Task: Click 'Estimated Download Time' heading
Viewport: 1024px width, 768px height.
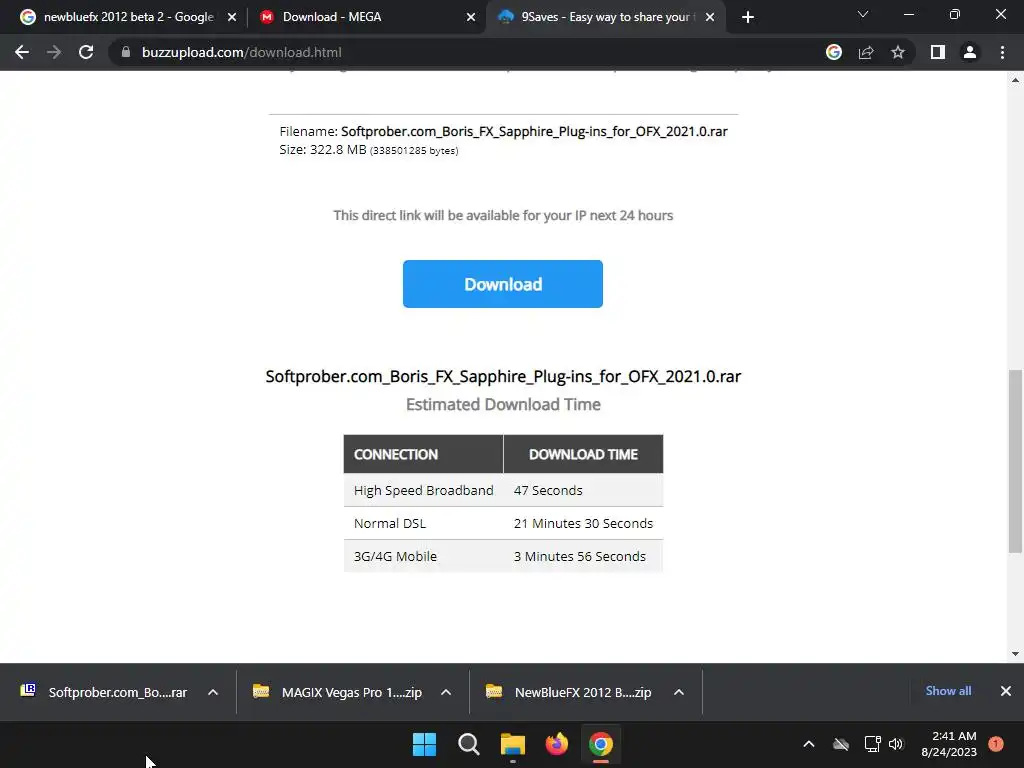Action: tap(503, 404)
